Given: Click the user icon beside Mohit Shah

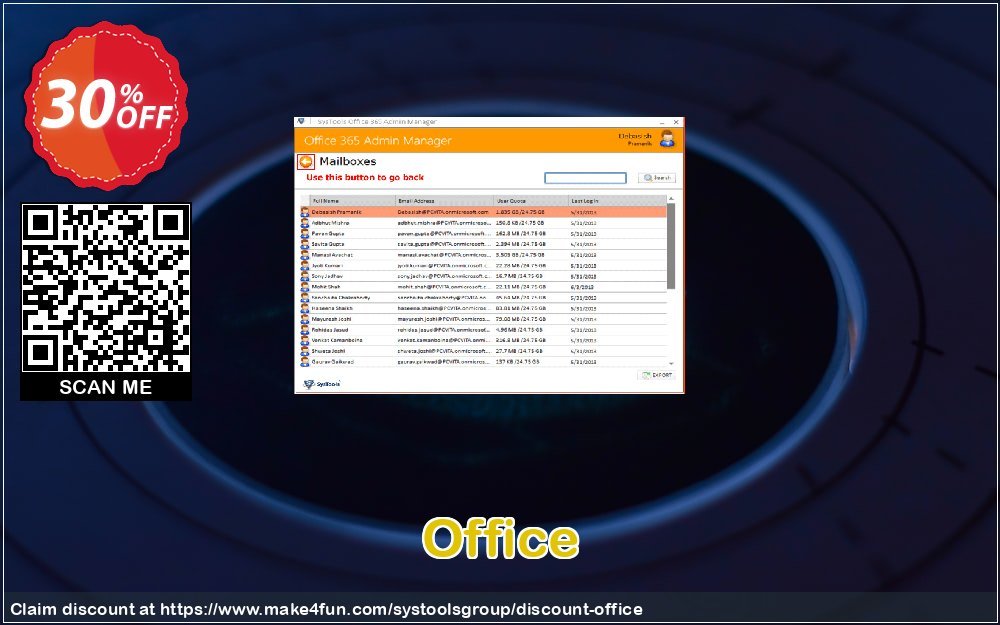Looking at the screenshot, I should click(x=305, y=287).
